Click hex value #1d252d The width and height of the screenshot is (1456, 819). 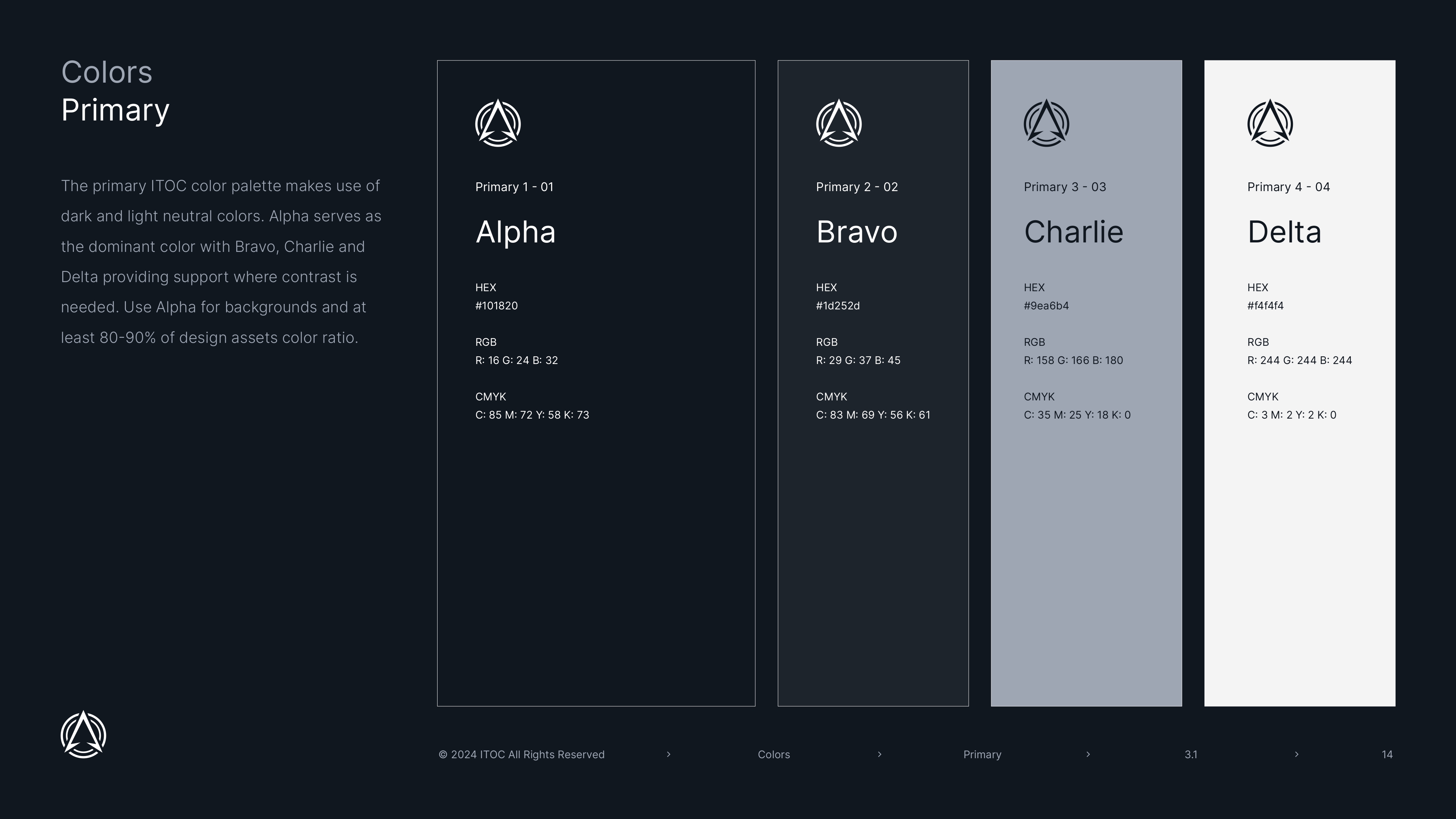point(838,306)
